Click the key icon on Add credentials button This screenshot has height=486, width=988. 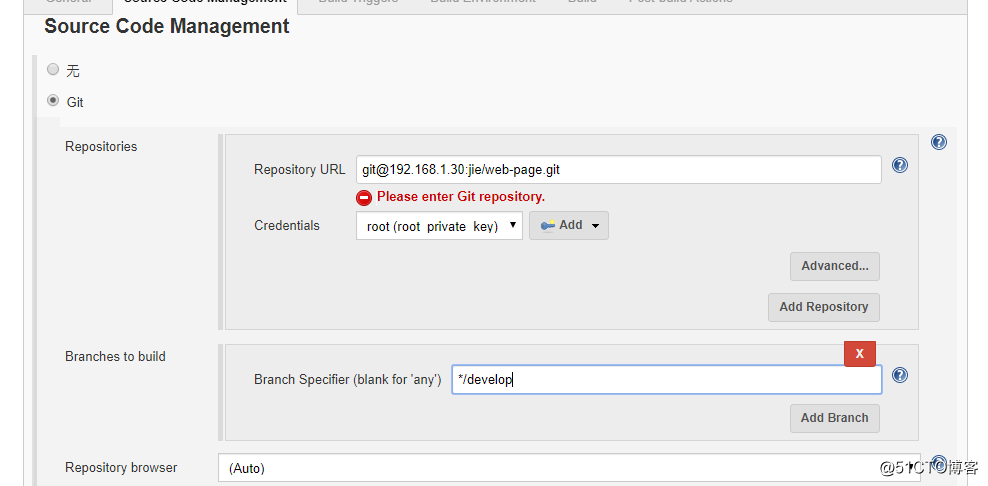click(548, 225)
